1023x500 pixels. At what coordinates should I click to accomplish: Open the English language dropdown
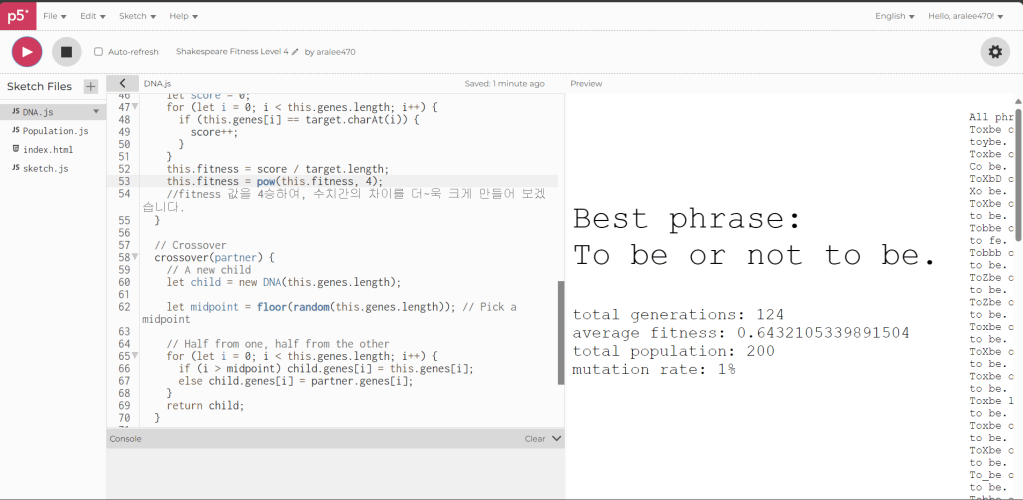tap(894, 16)
